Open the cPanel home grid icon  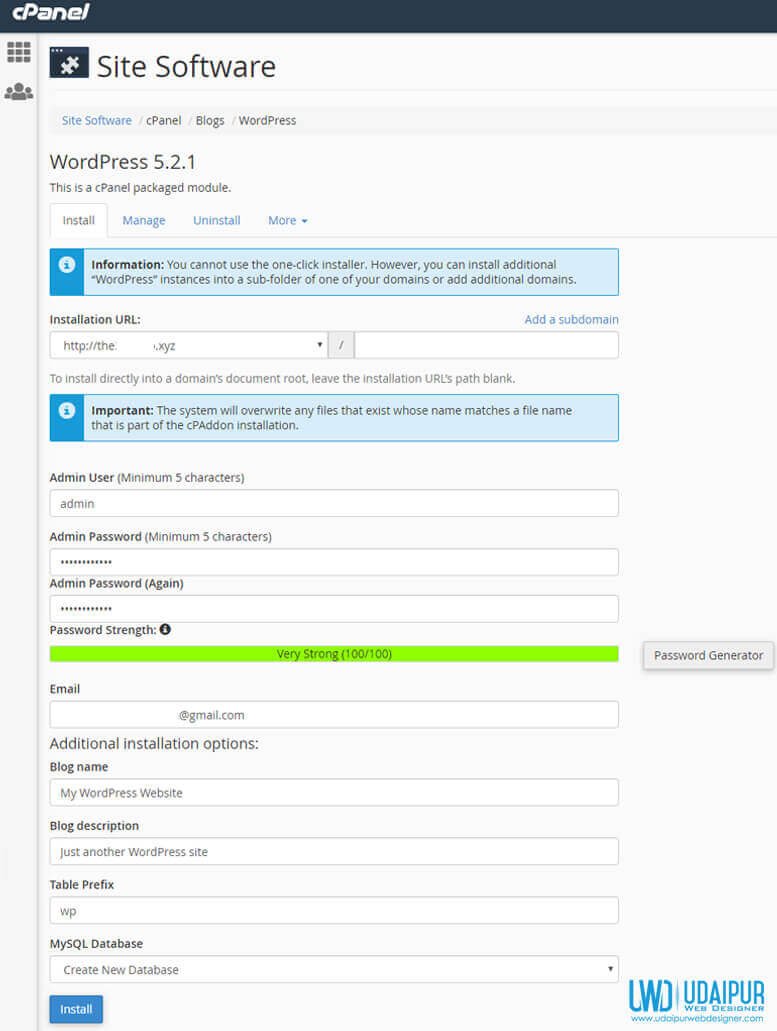pos(18,52)
